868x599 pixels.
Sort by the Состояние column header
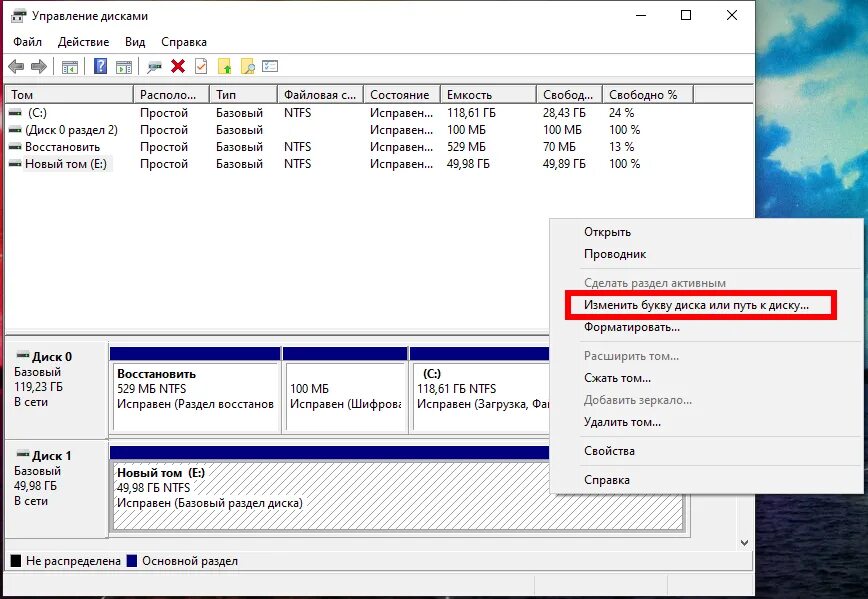(402, 95)
